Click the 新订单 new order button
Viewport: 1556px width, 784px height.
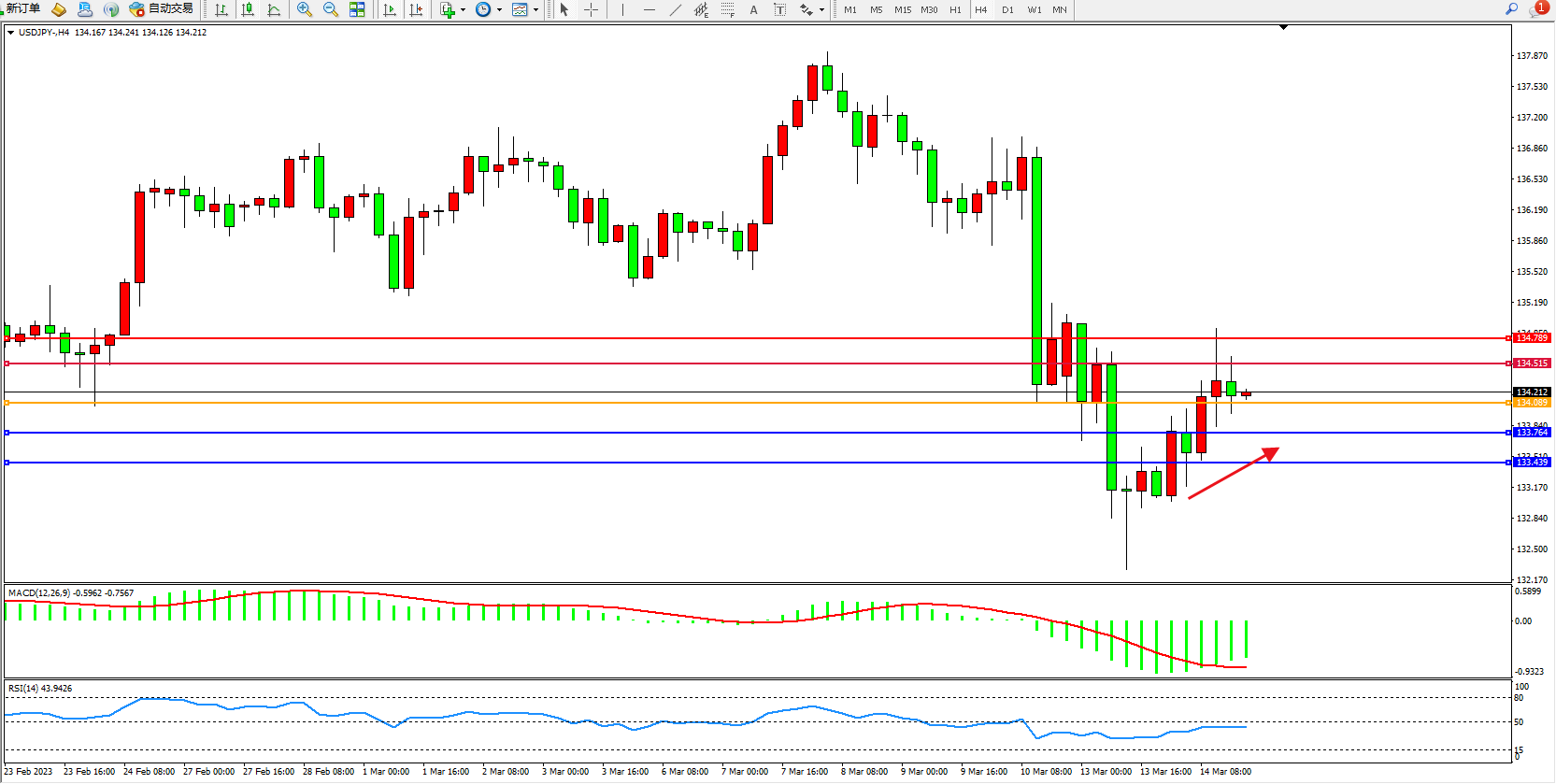tap(23, 9)
